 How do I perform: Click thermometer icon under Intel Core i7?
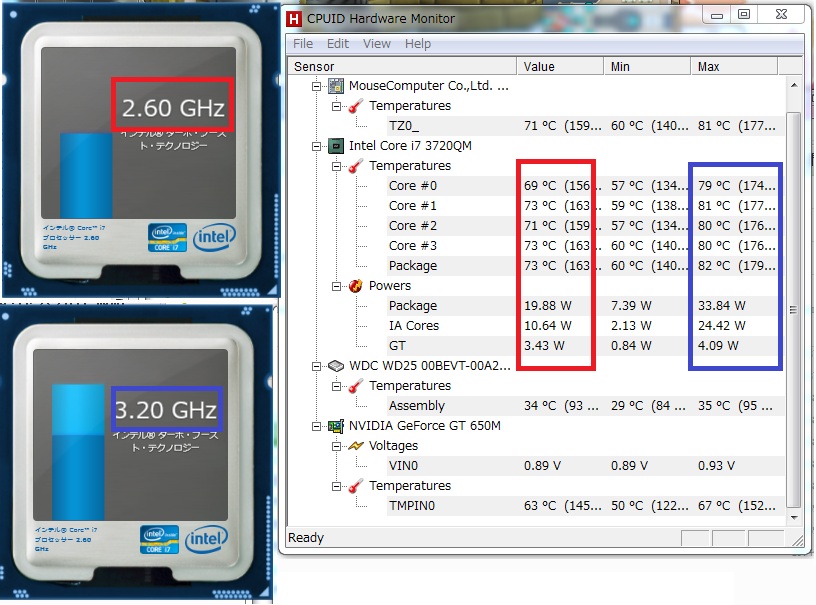click(356, 166)
